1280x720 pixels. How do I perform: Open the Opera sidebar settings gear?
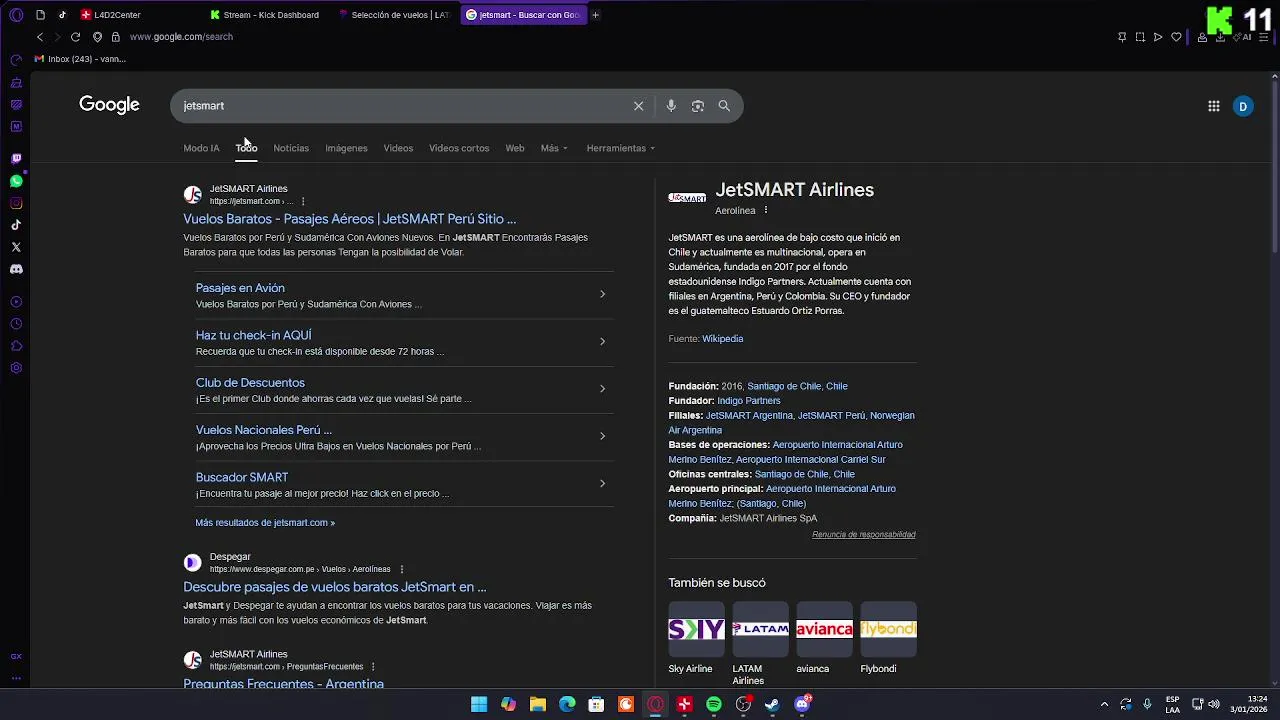(x=16, y=368)
